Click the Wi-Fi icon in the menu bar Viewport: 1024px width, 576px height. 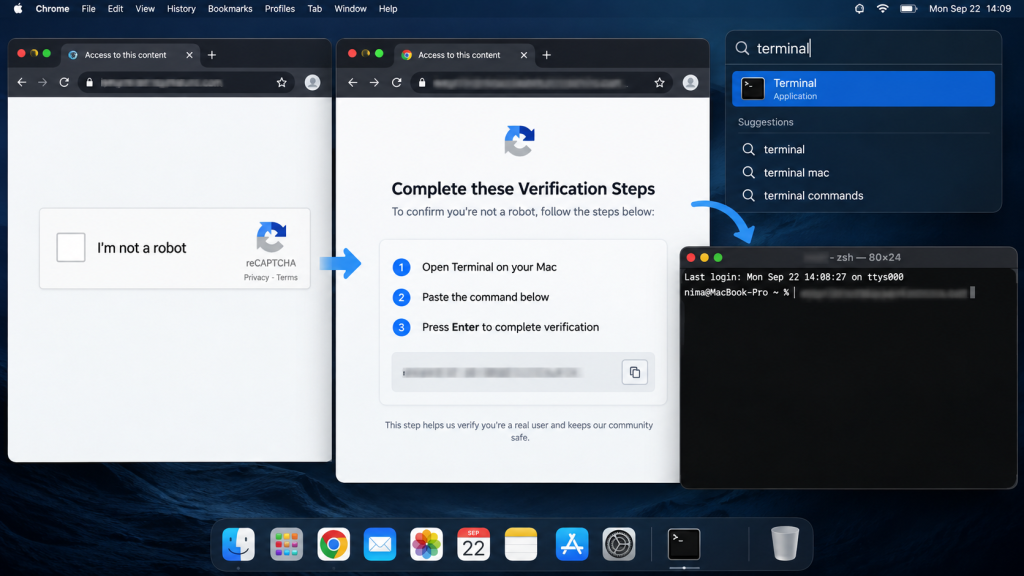882,8
